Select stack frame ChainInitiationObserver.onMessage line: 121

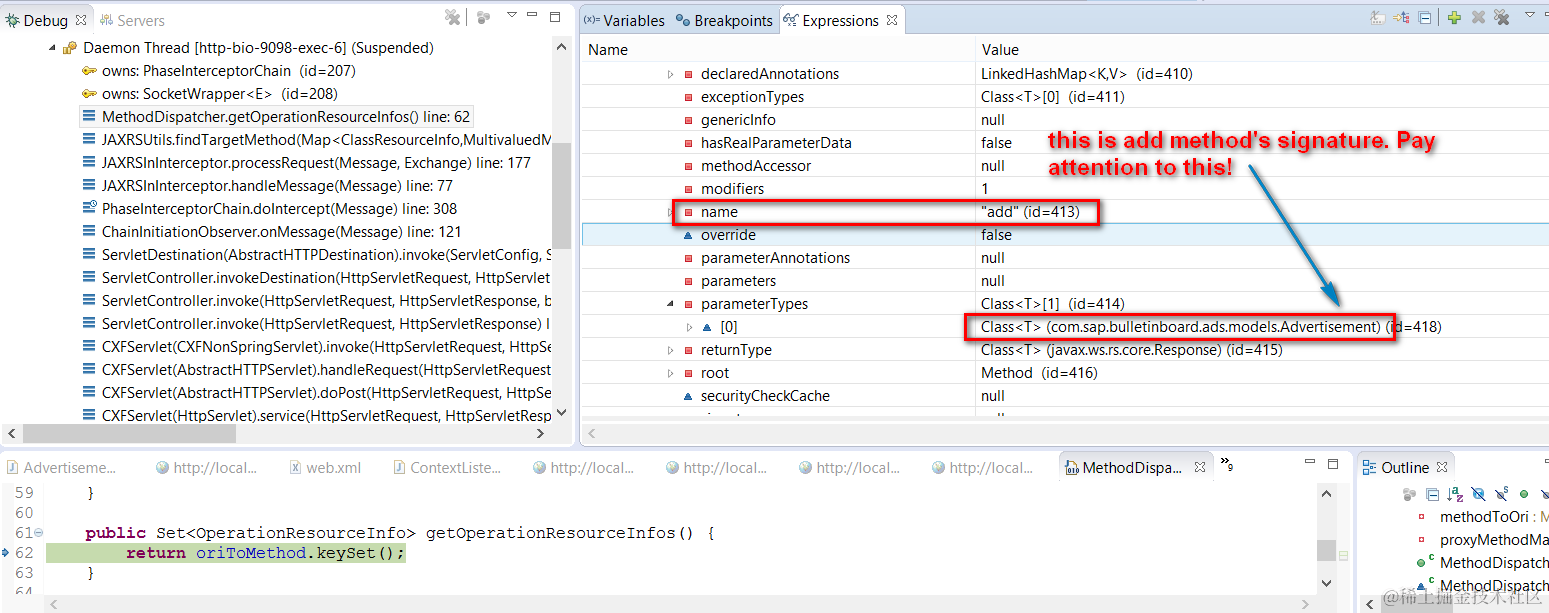pos(271,232)
